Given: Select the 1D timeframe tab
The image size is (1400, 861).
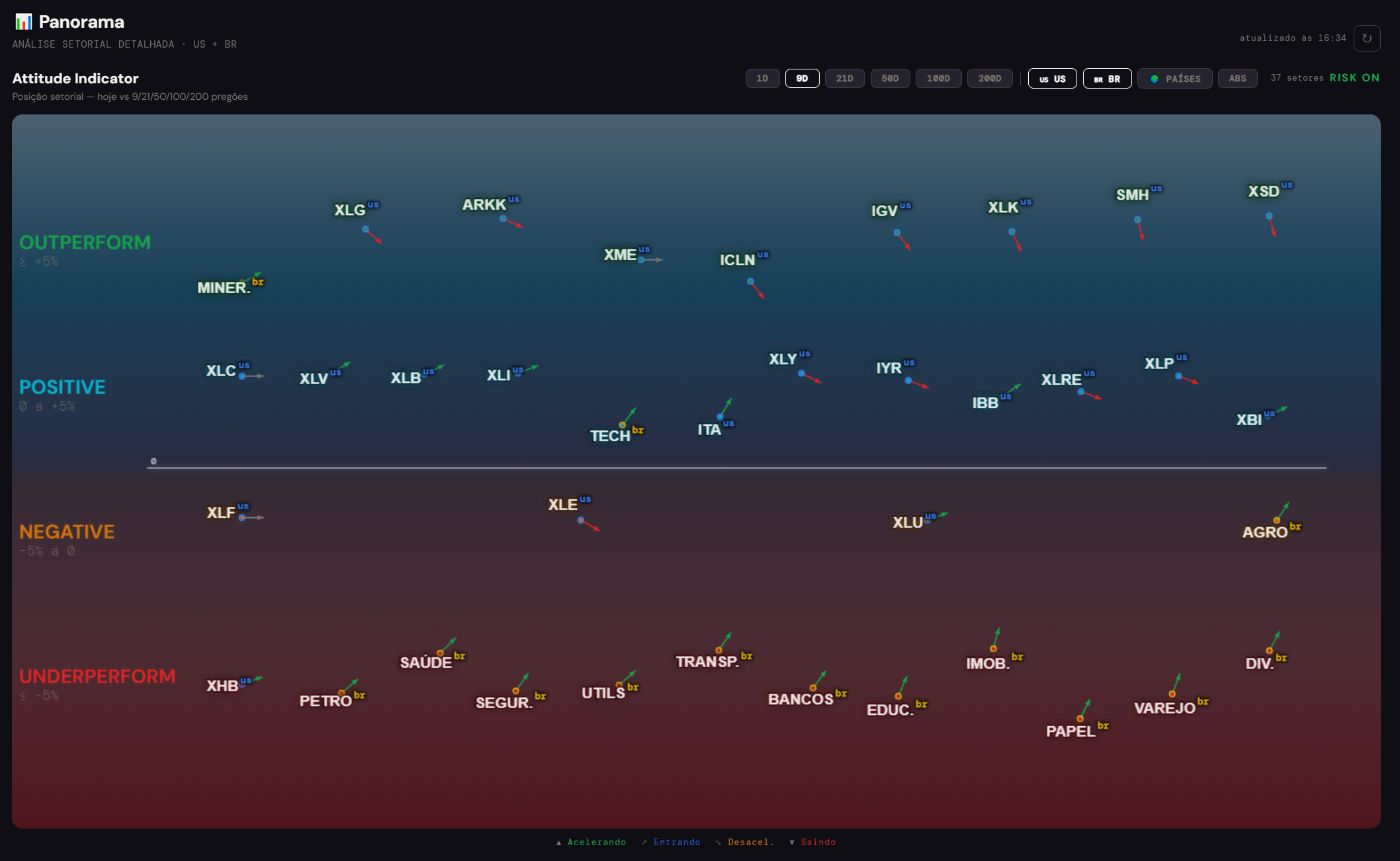Looking at the screenshot, I should pos(762,79).
